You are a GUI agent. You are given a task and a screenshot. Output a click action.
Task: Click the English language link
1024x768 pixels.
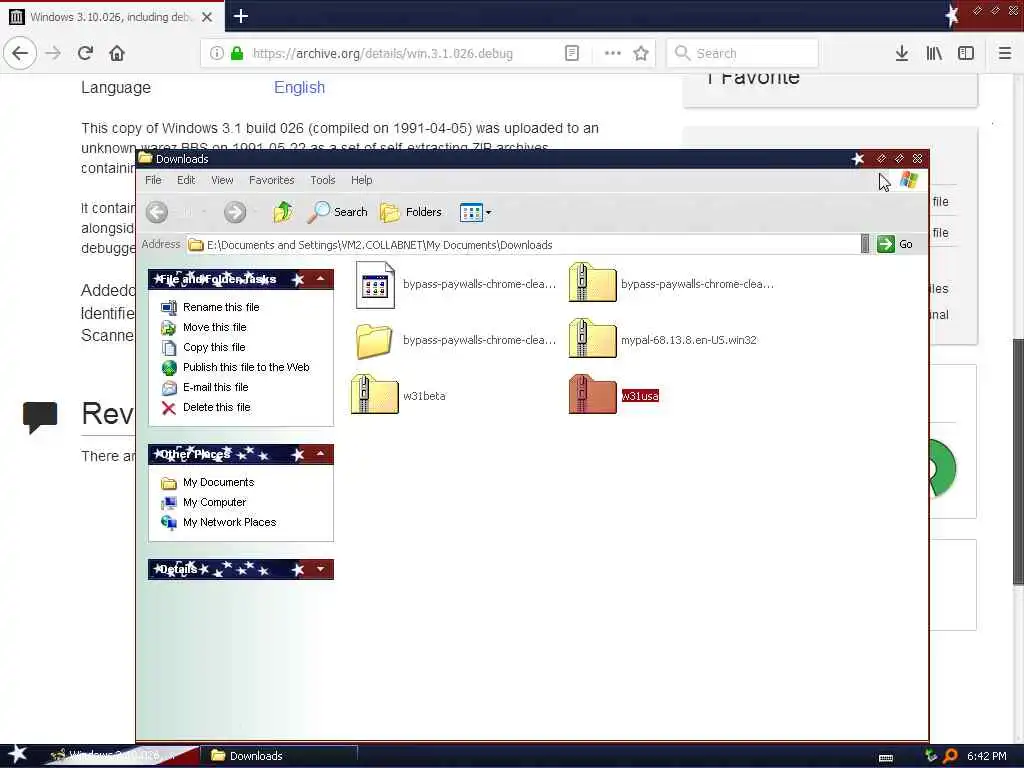299,88
